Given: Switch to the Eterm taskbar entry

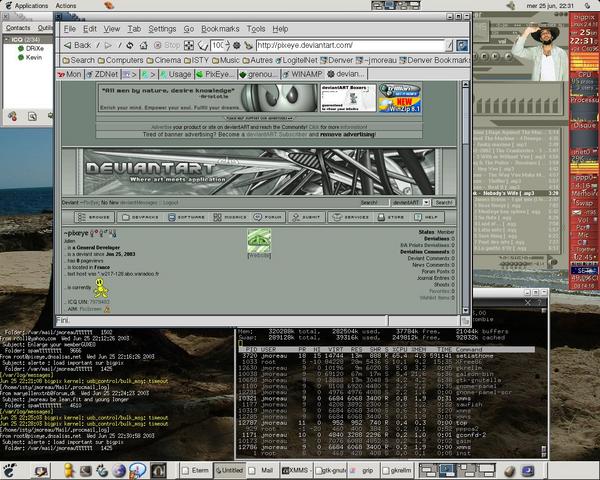Looking at the screenshot, I should 196,470.
